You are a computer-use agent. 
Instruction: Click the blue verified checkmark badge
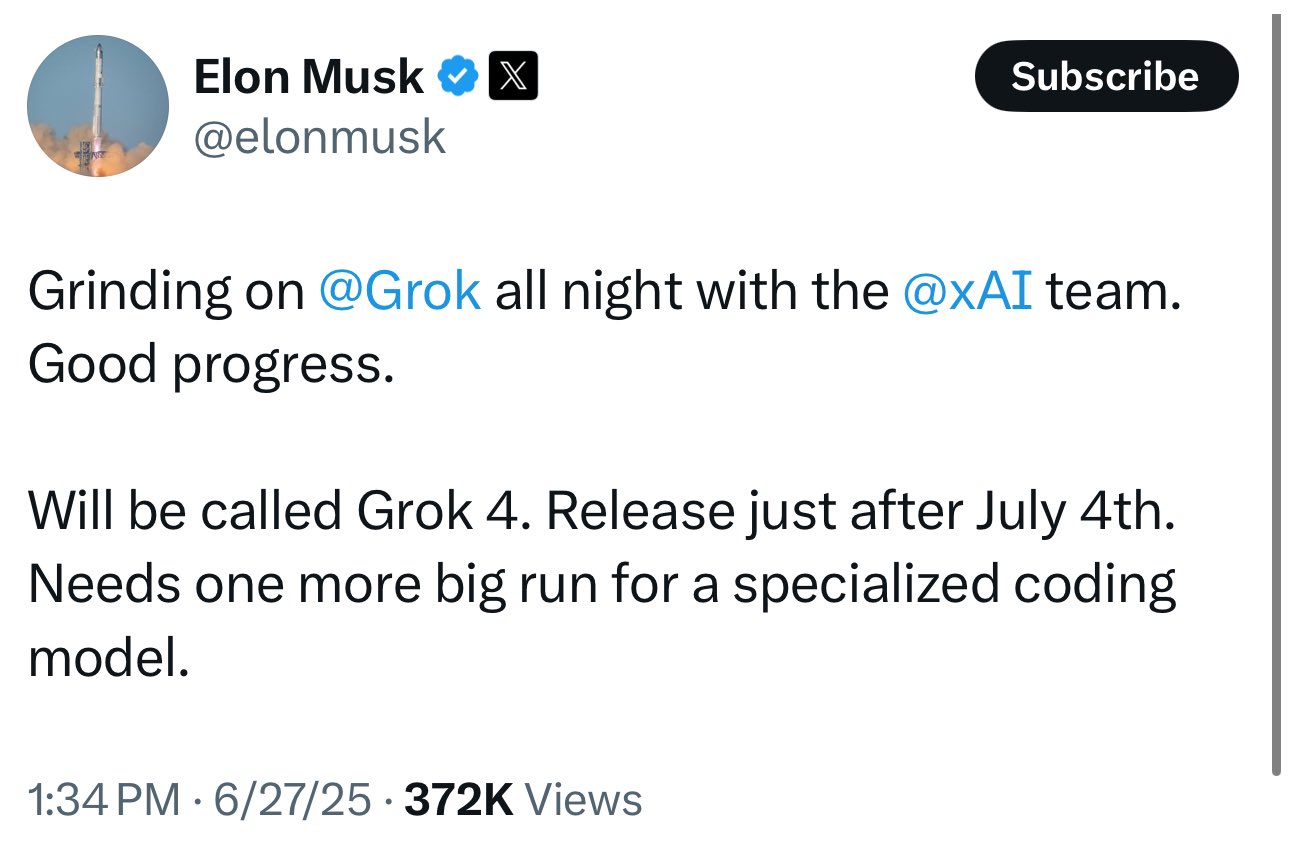click(458, 77)
